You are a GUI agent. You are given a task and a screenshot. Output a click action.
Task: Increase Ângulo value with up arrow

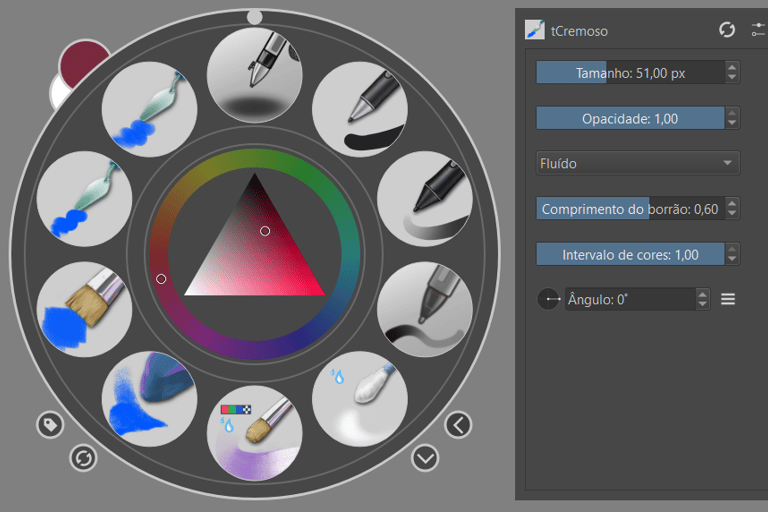(702, 294)
